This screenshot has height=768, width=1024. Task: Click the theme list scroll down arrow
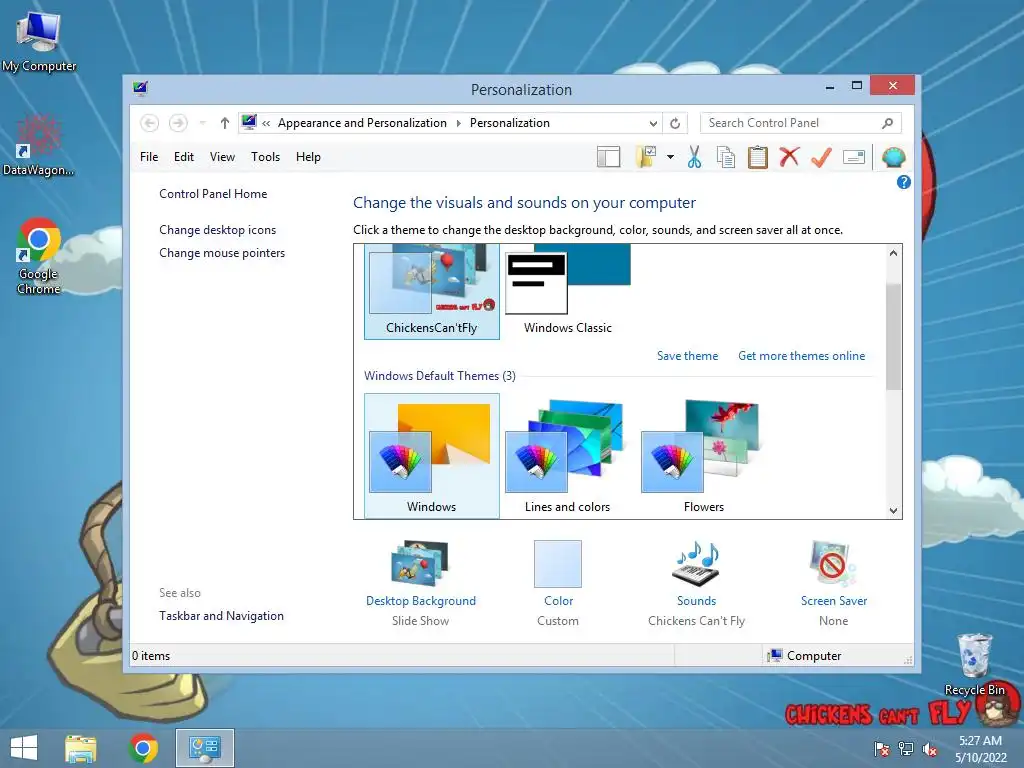pyautogui.click(x=893, y=511)
